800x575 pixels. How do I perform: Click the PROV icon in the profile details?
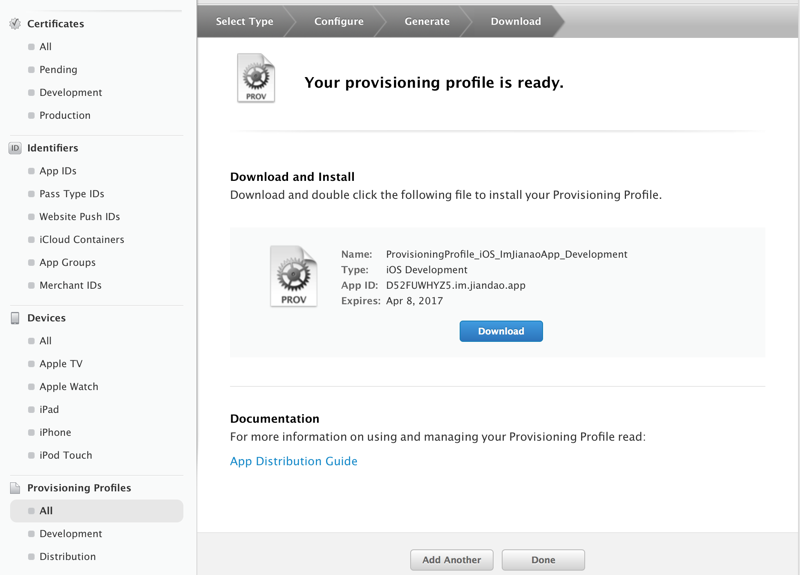click(x=293, y=276)
